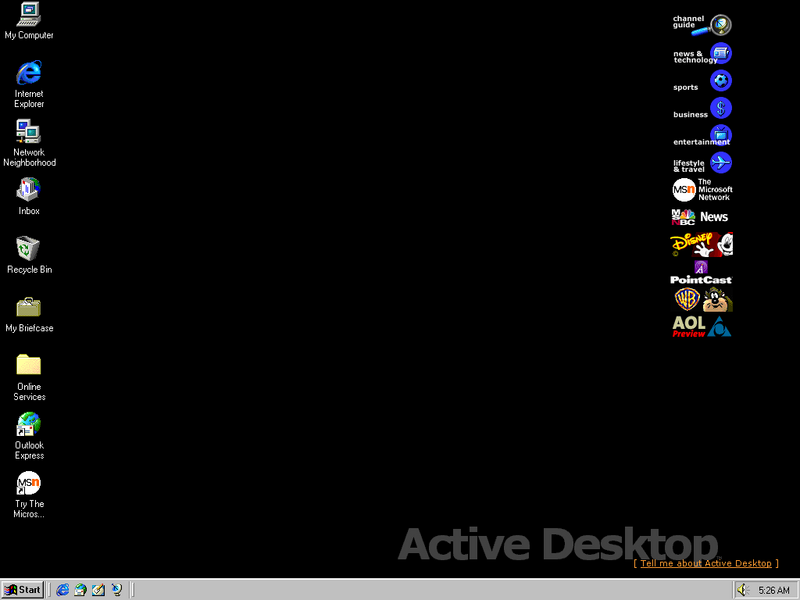
Task: Open The Microsoft Network channel
Action: point(702,190)
